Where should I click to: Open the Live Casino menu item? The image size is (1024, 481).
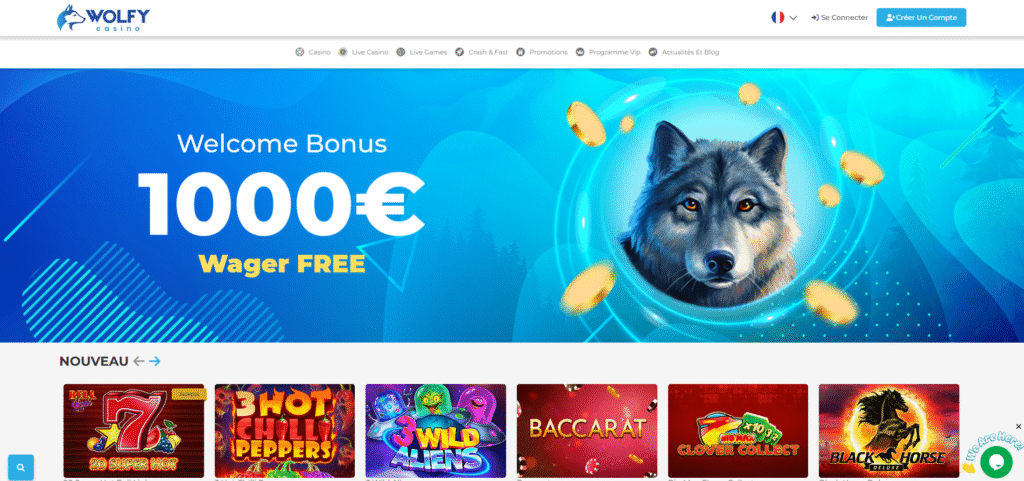pyautogui.click(x=363, y=52)
